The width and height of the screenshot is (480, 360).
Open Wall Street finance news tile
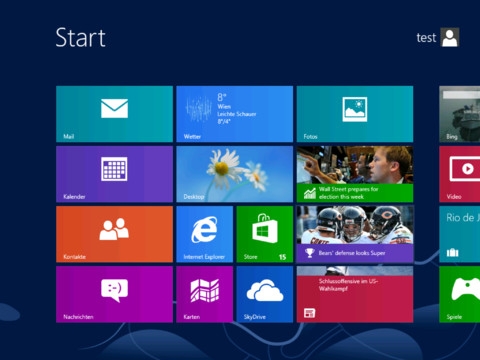pos(355,174)
